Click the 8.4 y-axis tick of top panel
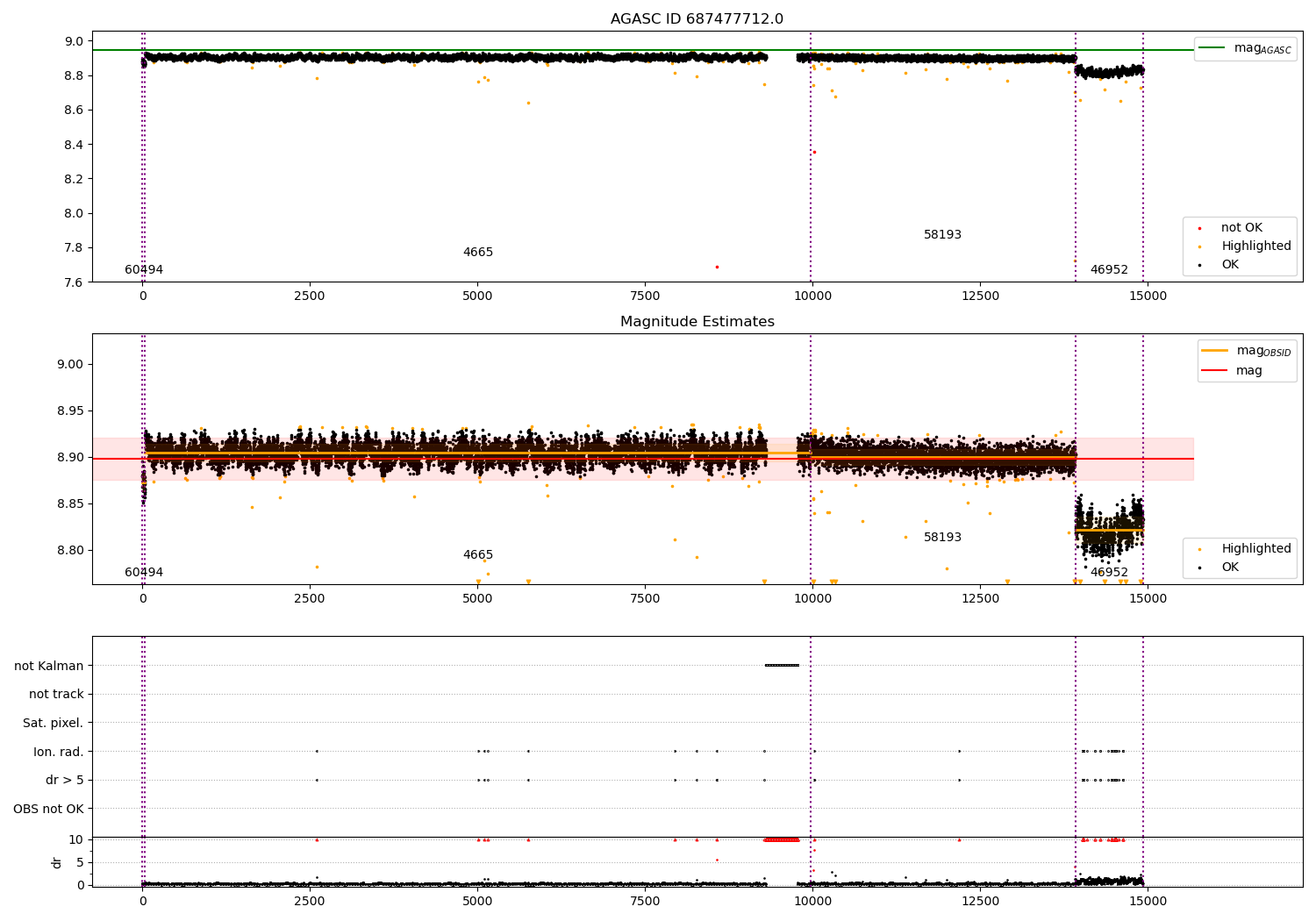 click(x=75, y=145)
